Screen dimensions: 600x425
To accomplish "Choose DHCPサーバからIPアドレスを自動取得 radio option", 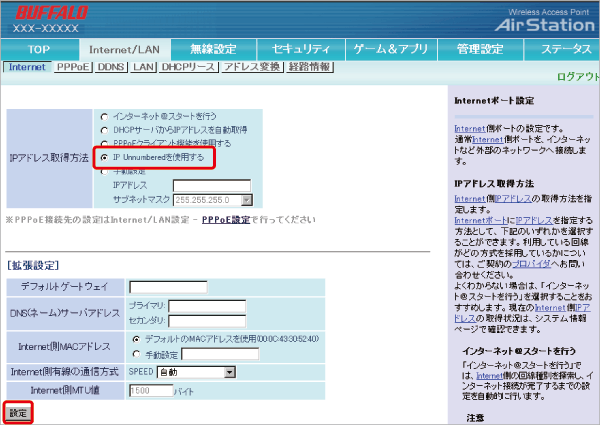I will point(104,131).
